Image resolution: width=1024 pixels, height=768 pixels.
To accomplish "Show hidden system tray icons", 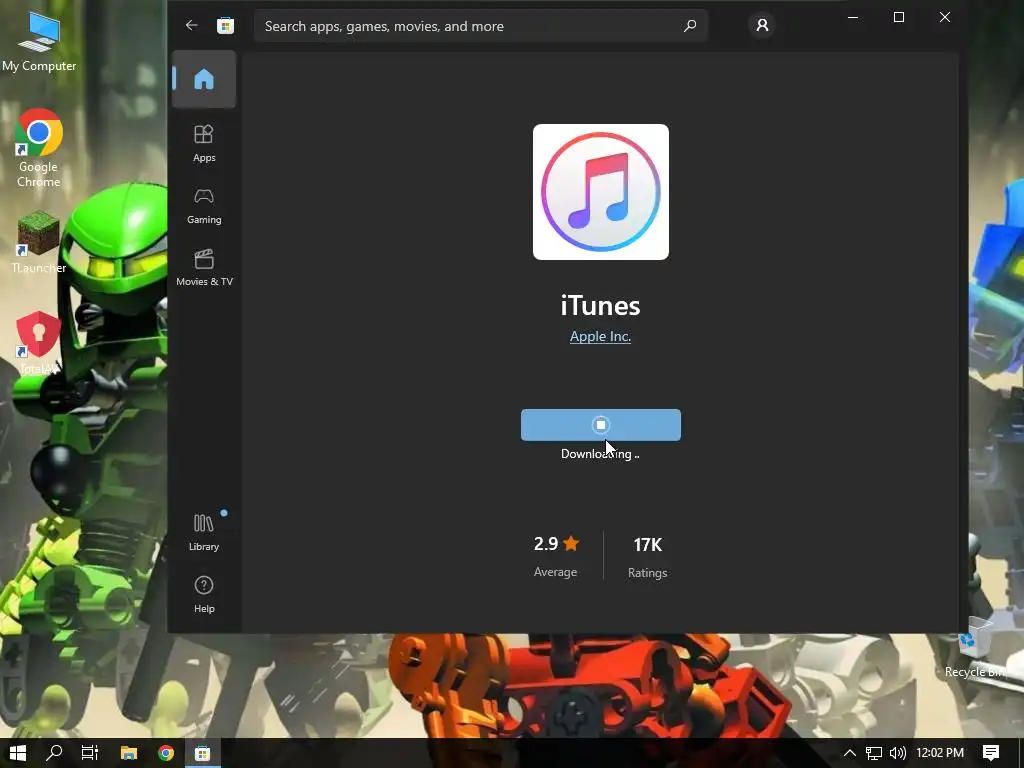I will tap(850, 753).
